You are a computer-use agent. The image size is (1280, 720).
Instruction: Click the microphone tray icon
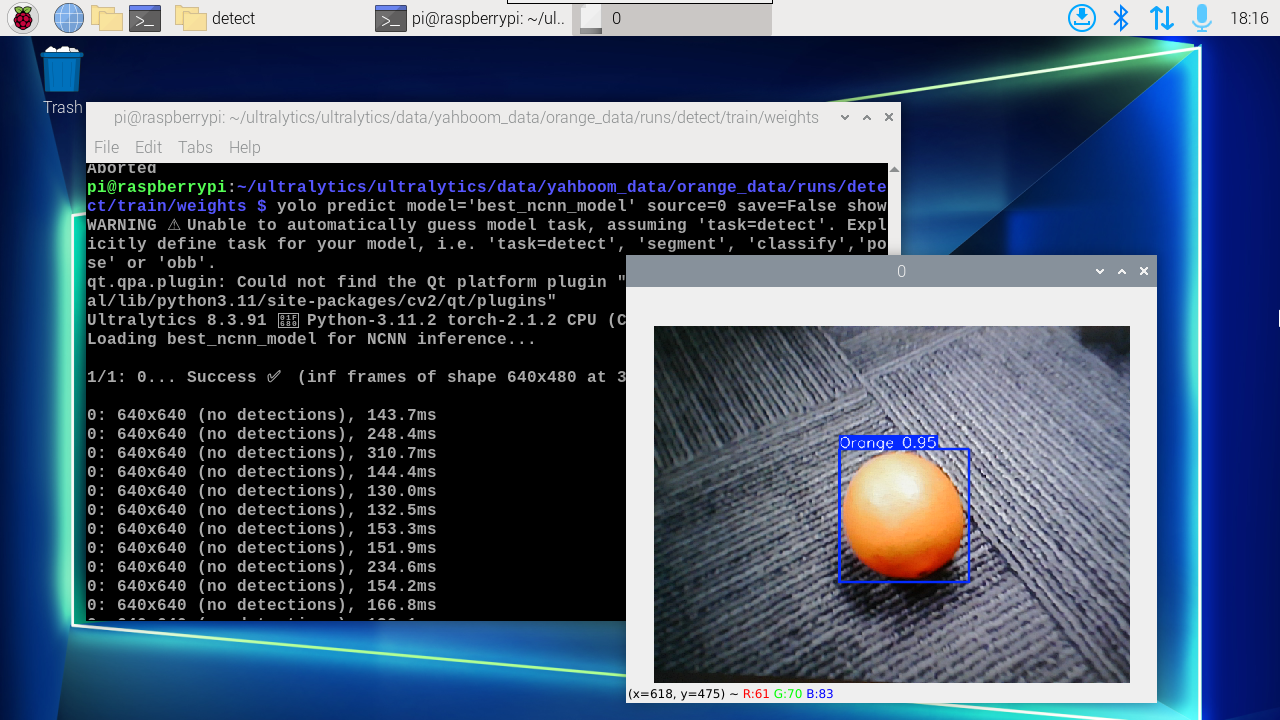(1201, 18)
